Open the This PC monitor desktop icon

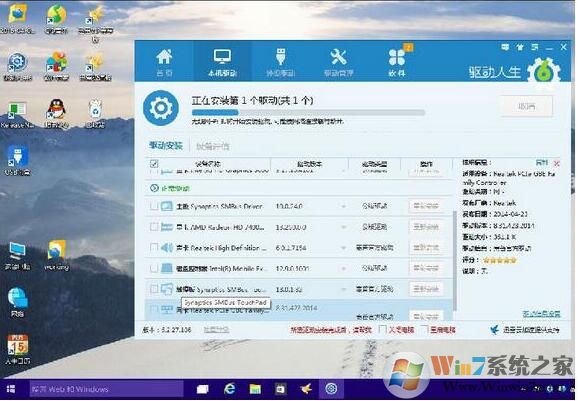pyautogui.click(x=17, y=255)
